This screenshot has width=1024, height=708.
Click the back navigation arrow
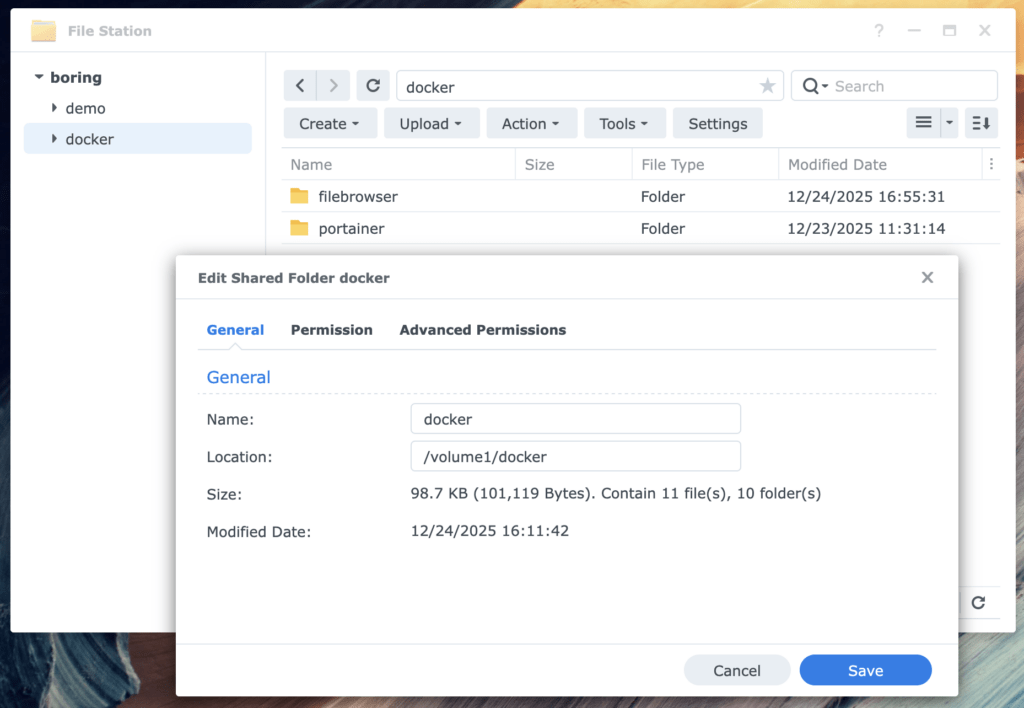pyautogui.click(x=300, y=85)
